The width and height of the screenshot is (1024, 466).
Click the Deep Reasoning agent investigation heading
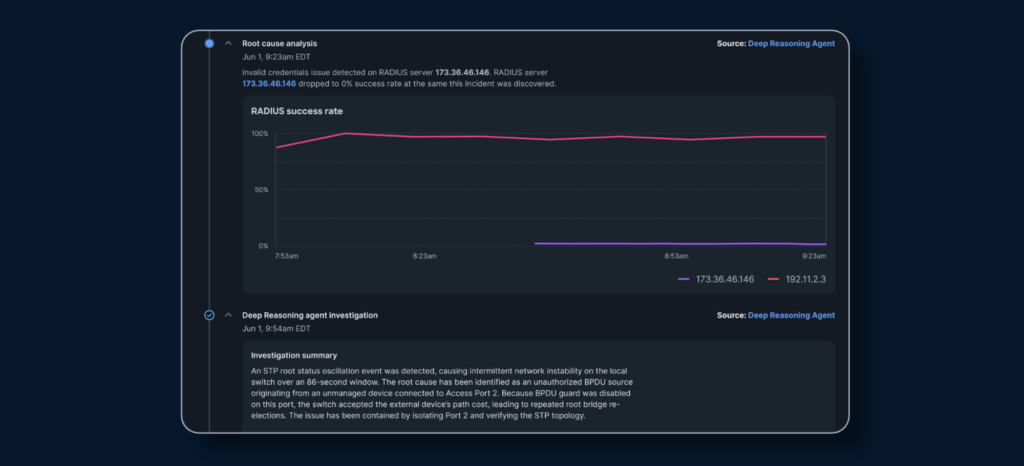pyautogui.click(x=310, y=315)
